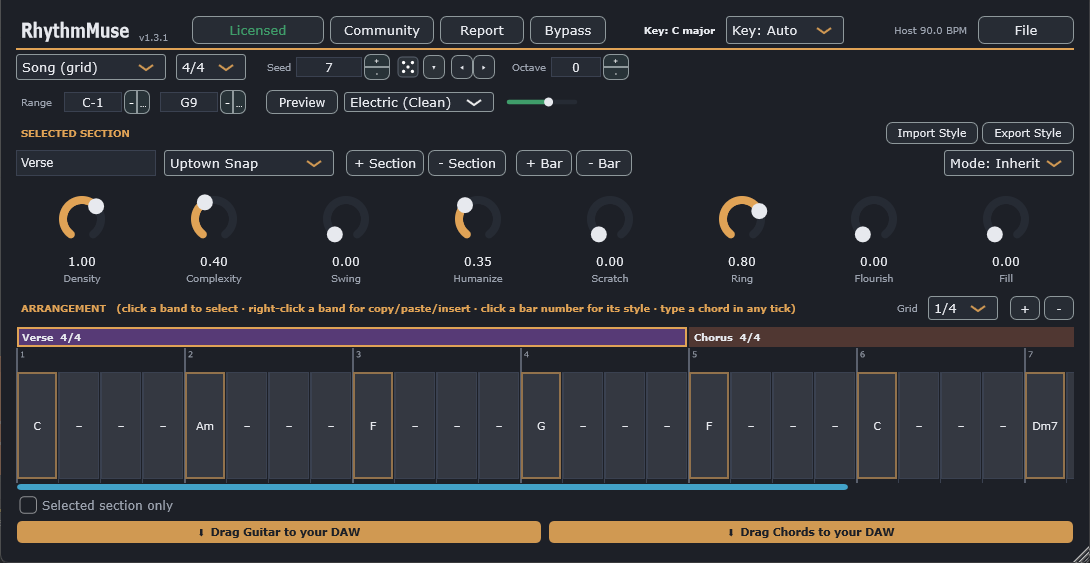
Task: Click Import Style button
Action: coord(932,133)
